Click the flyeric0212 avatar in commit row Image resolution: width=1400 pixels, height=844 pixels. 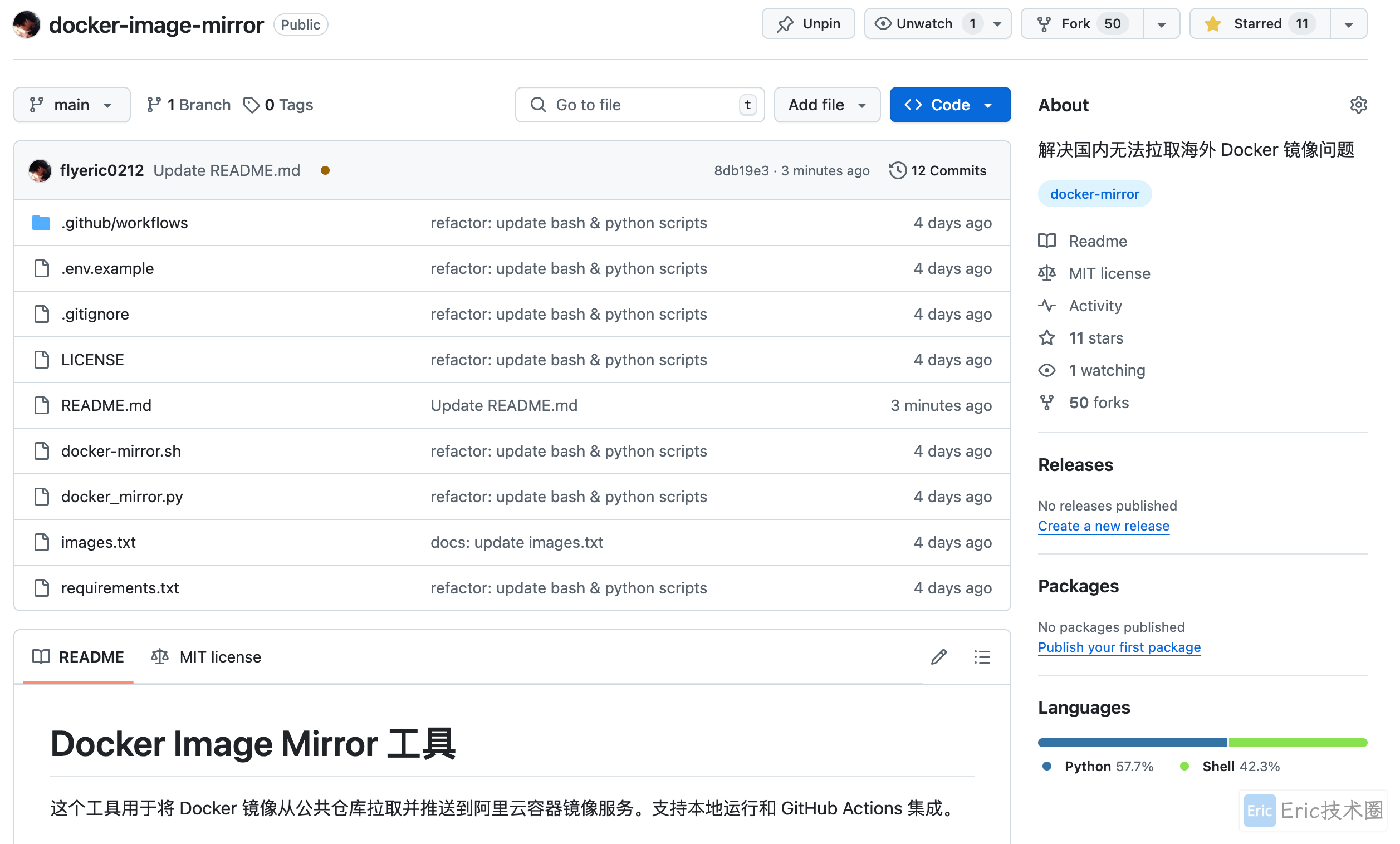[x=40, y=170]
